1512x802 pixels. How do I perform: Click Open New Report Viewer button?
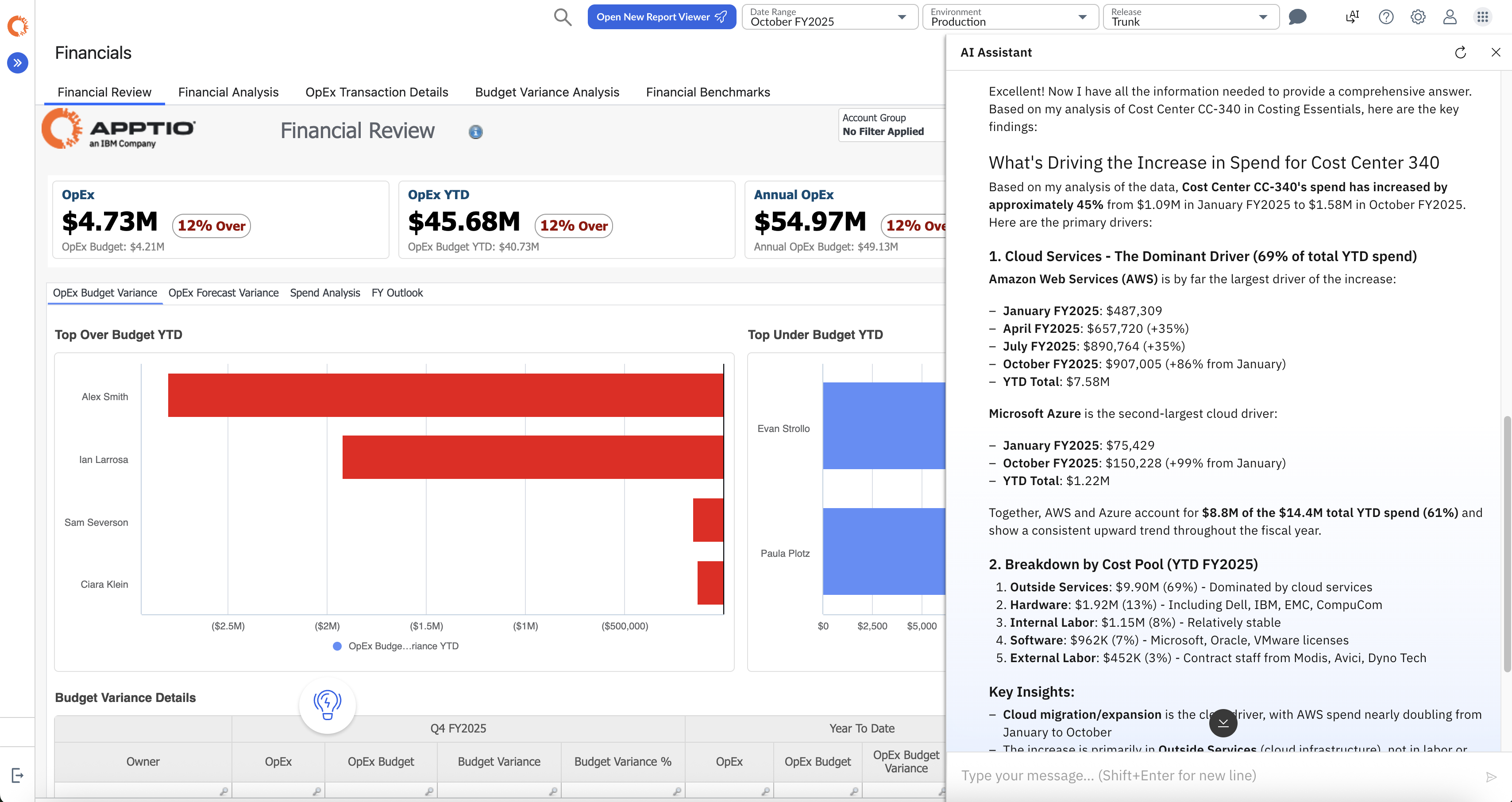[661, 17]
